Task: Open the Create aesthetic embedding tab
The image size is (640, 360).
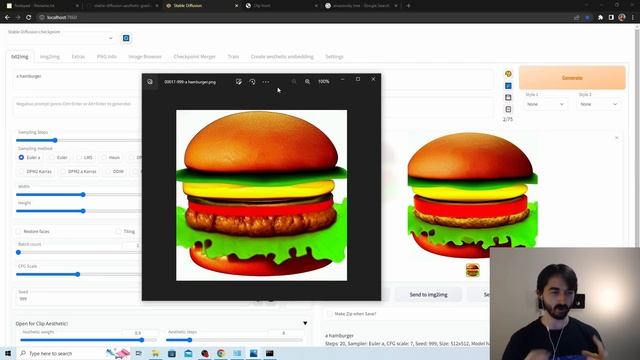Action: coord(282,57)
